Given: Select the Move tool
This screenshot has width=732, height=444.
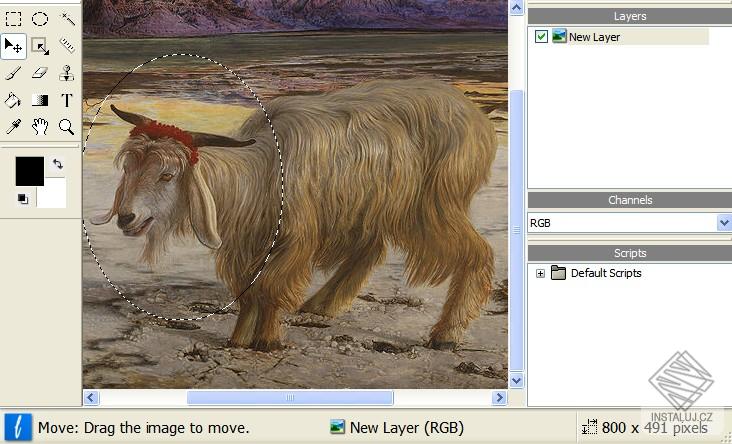Looking at the screenshot, I should (13, 46).
